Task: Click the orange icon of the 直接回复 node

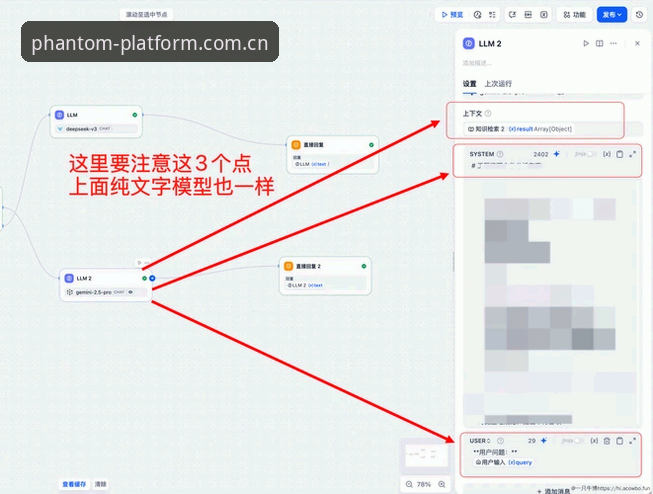Action: 296,145
